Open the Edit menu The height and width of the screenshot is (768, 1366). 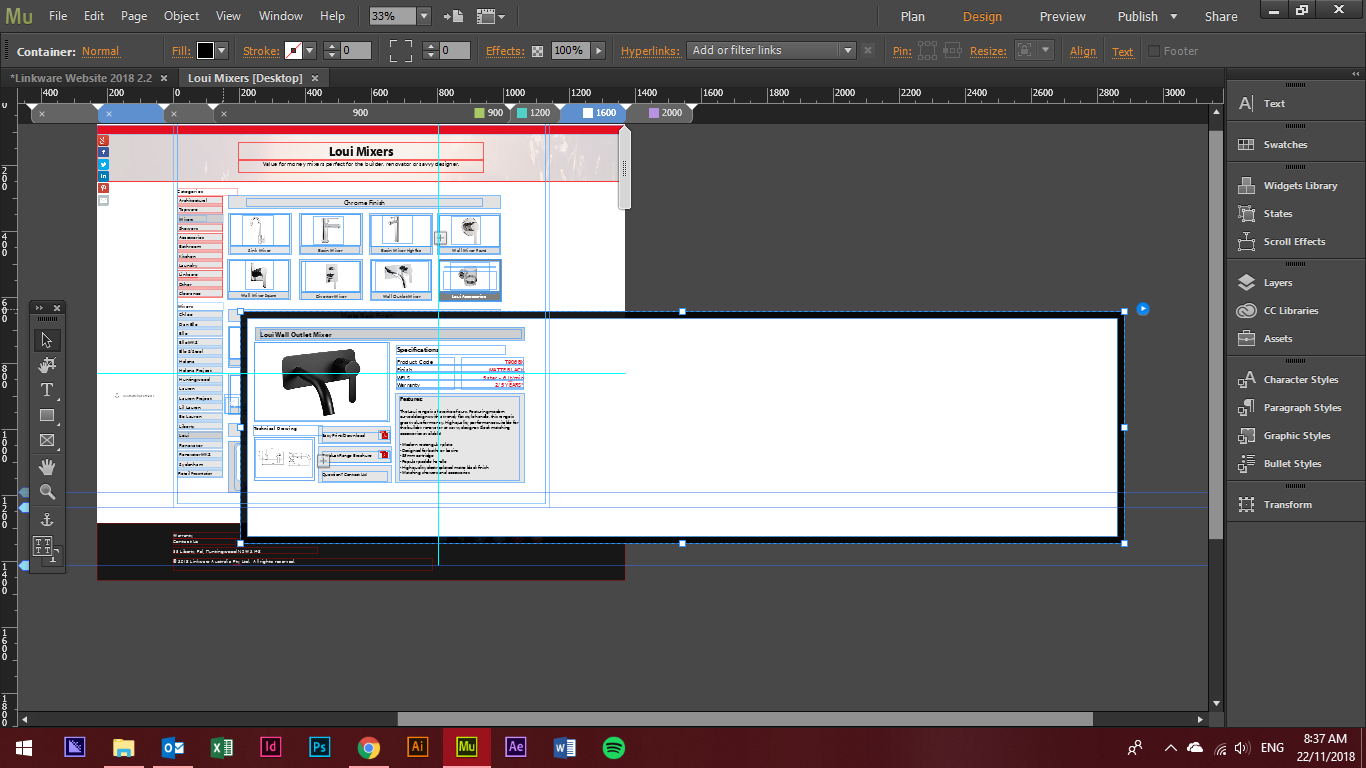(x=94, y=16)
